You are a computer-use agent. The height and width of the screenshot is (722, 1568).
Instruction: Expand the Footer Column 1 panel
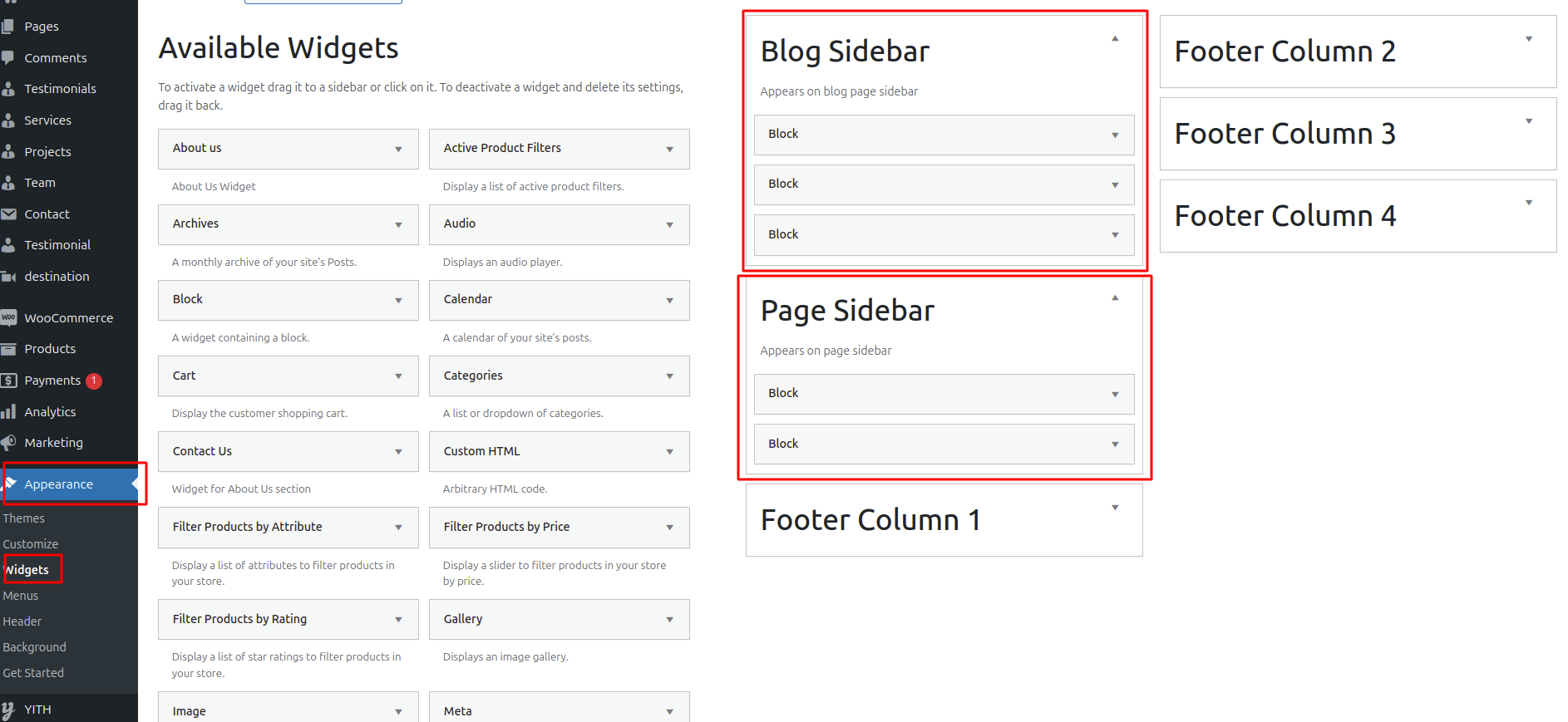pyautogui.click(x=1115, y=508)
